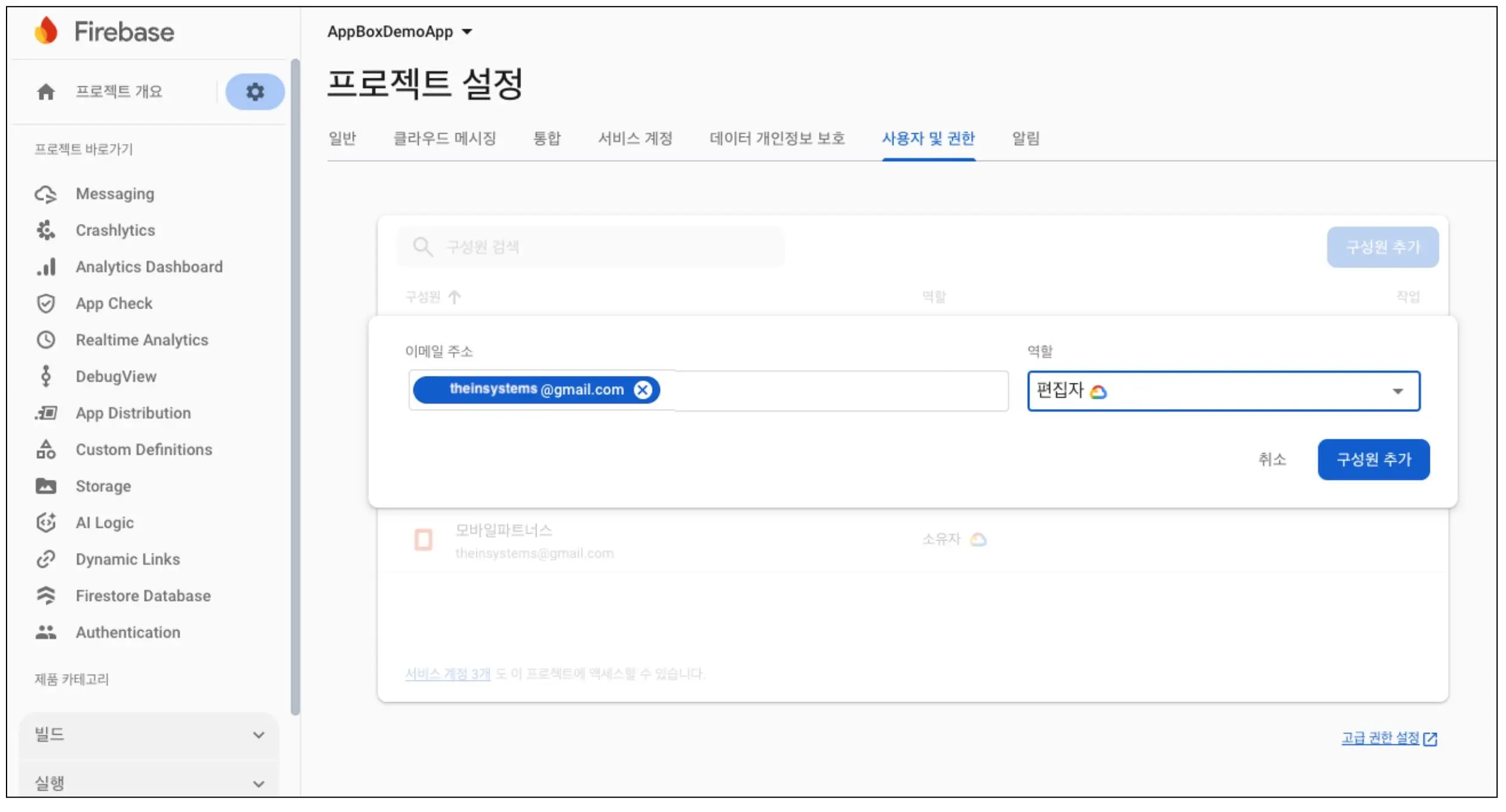Click the Analytics Dashboard bar chart icon

[46, 267]
